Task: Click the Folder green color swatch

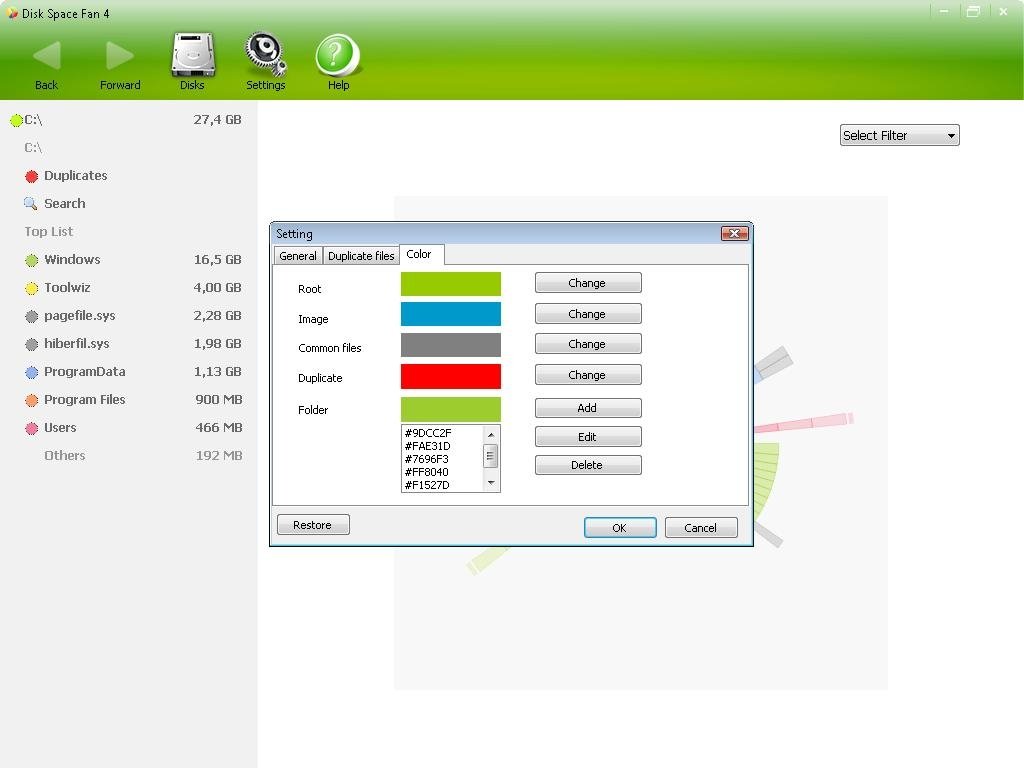Action: pos(451,409)
